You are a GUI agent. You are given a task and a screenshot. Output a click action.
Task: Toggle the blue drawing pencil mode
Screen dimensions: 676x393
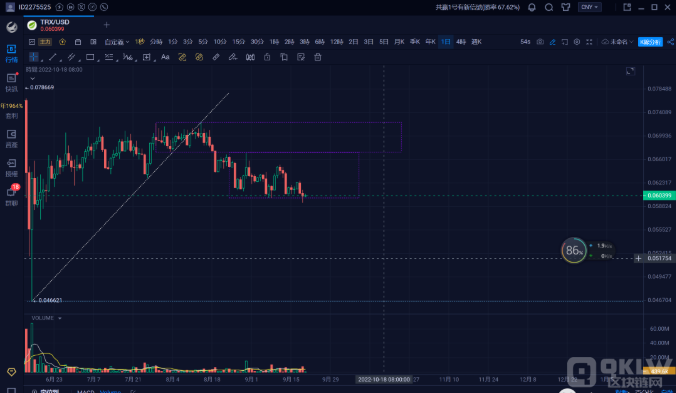(552, 42)
